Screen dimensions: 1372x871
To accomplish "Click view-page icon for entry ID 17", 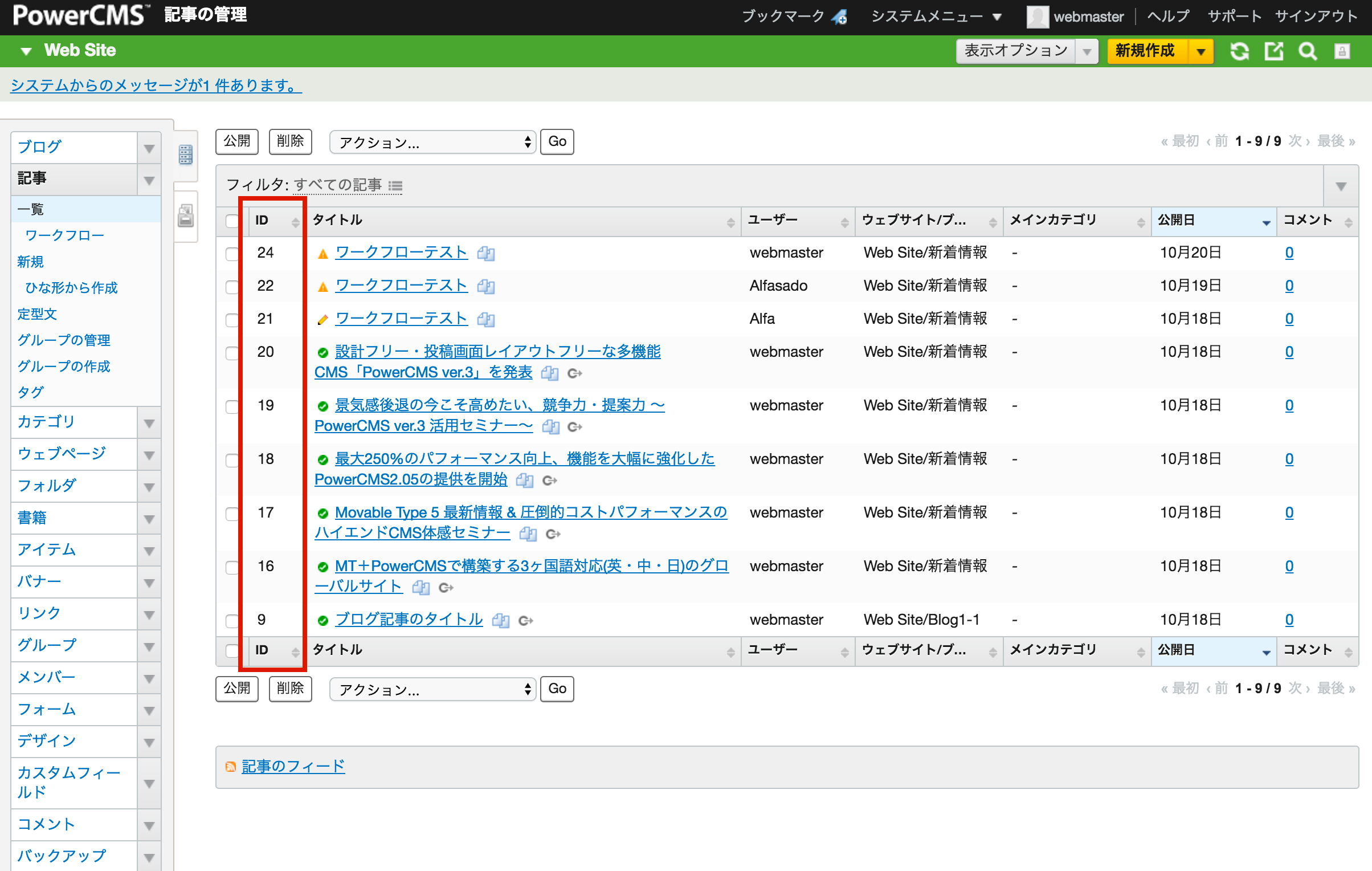I will [x=553, y=534].
